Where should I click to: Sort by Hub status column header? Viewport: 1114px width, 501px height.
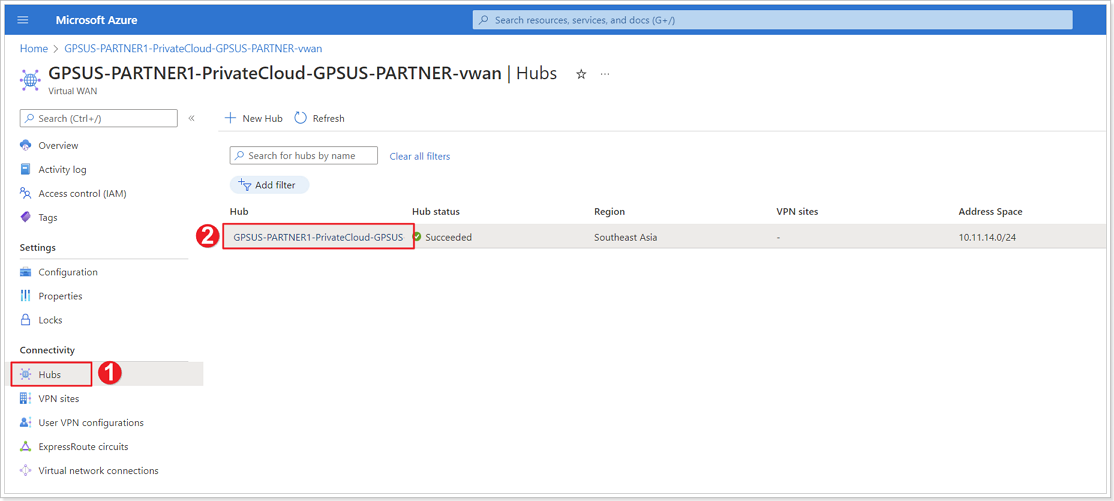[x=436, y=212]
